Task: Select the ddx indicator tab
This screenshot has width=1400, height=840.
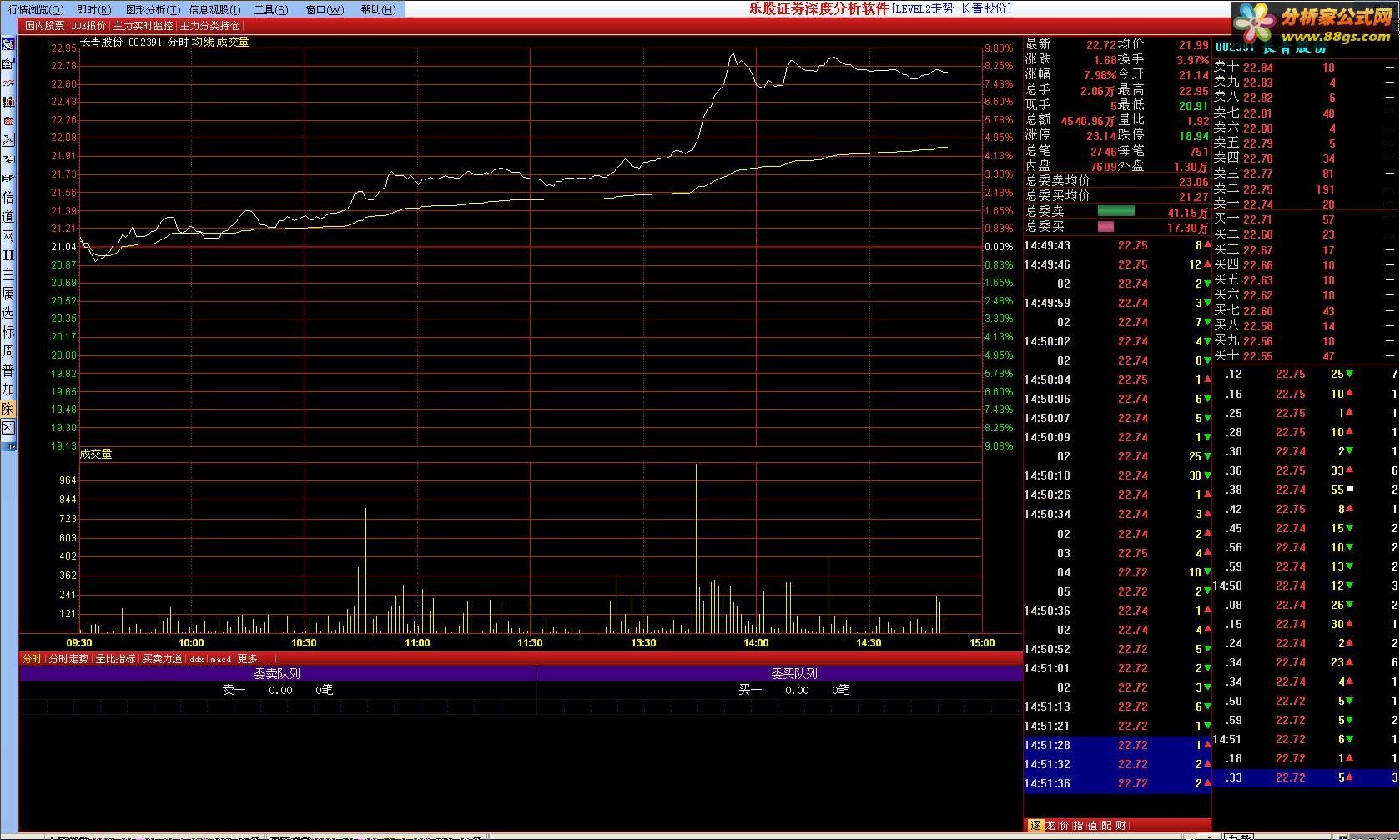Action: click(196, 659)
